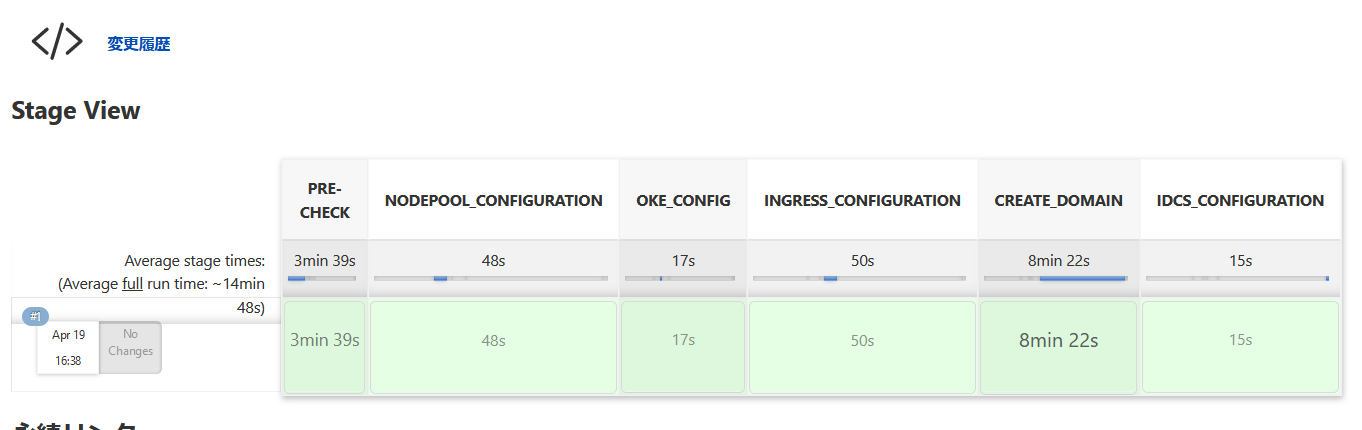Click the underlined "full" run time text

point(132,284)
